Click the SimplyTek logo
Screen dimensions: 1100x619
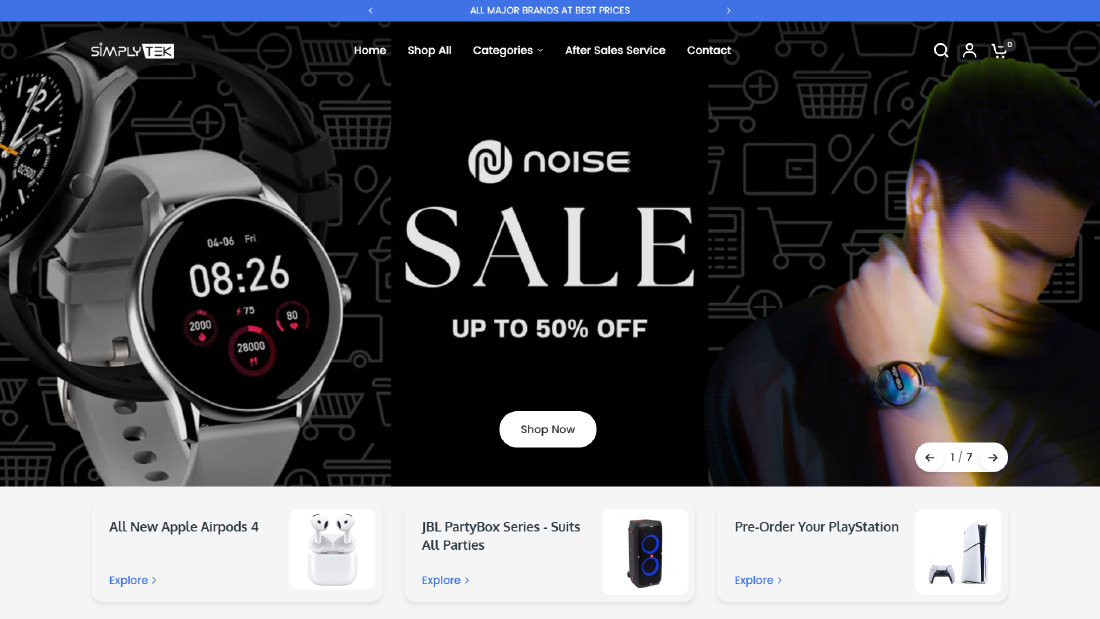coord(132,51)
